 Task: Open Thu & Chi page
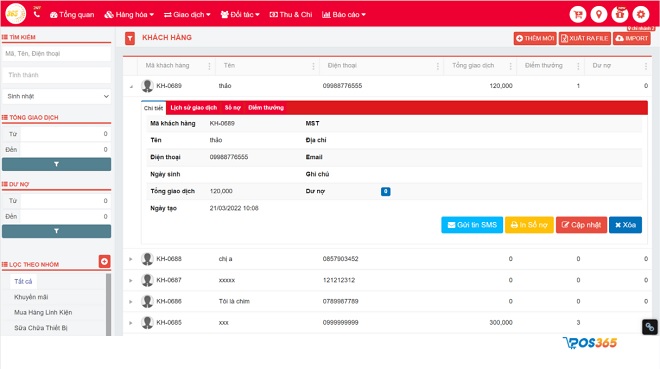pyautogui.click(x=291, y=14)
